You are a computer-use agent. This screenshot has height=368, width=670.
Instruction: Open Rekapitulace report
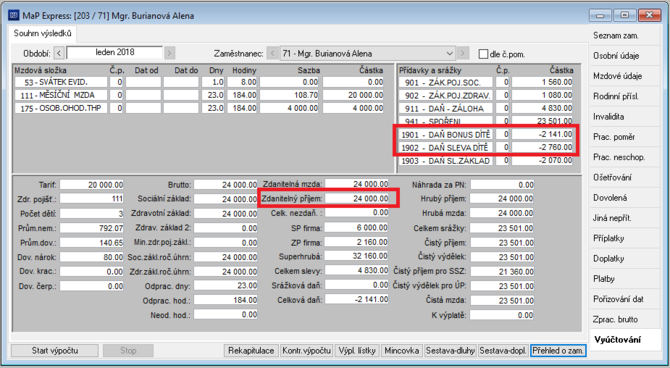coord(251,351)
